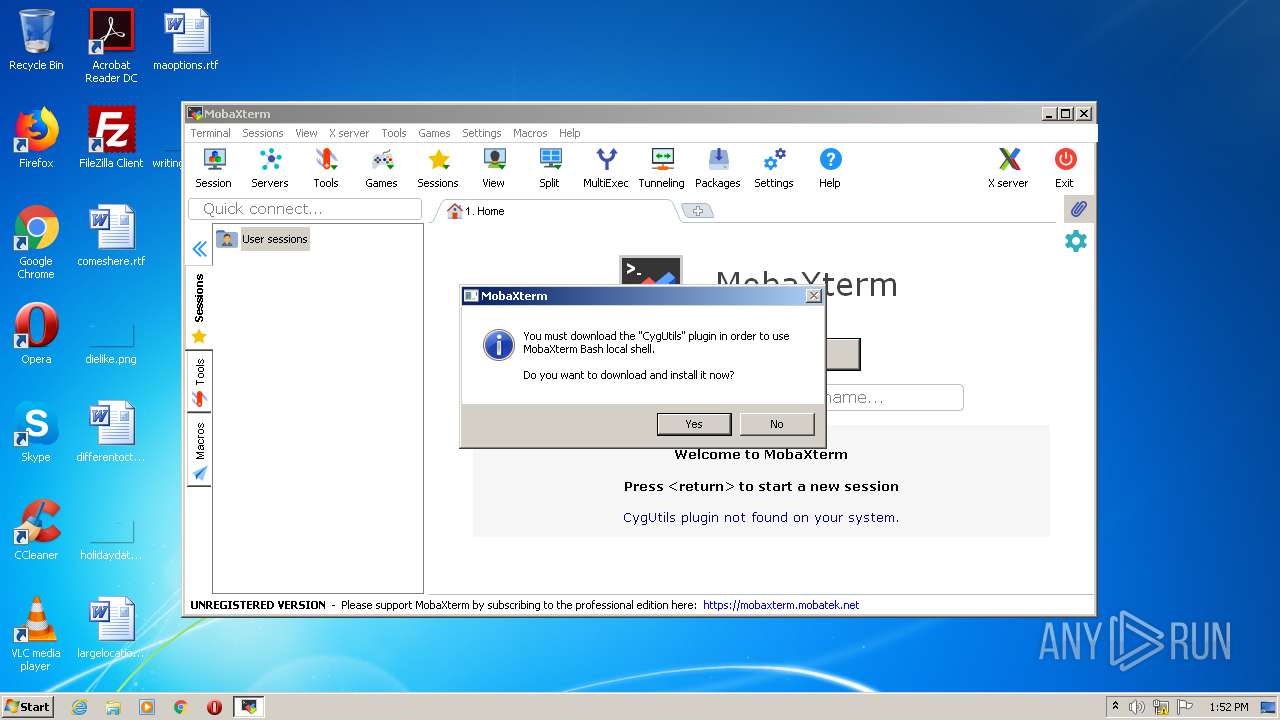Screen dimensions: 1280x720
Task: Launch the Games toolbar icon
Action: pos(381,168)
